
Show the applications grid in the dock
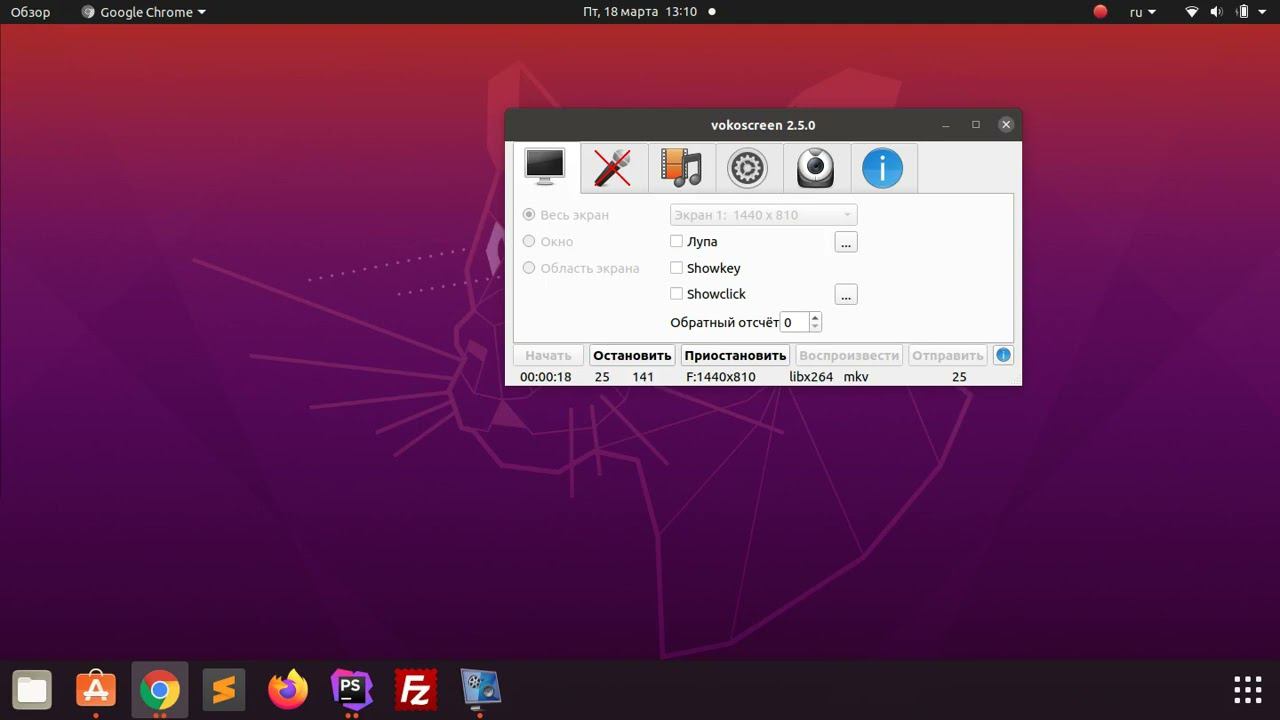pyautogui.click(x=1248, y=690)
